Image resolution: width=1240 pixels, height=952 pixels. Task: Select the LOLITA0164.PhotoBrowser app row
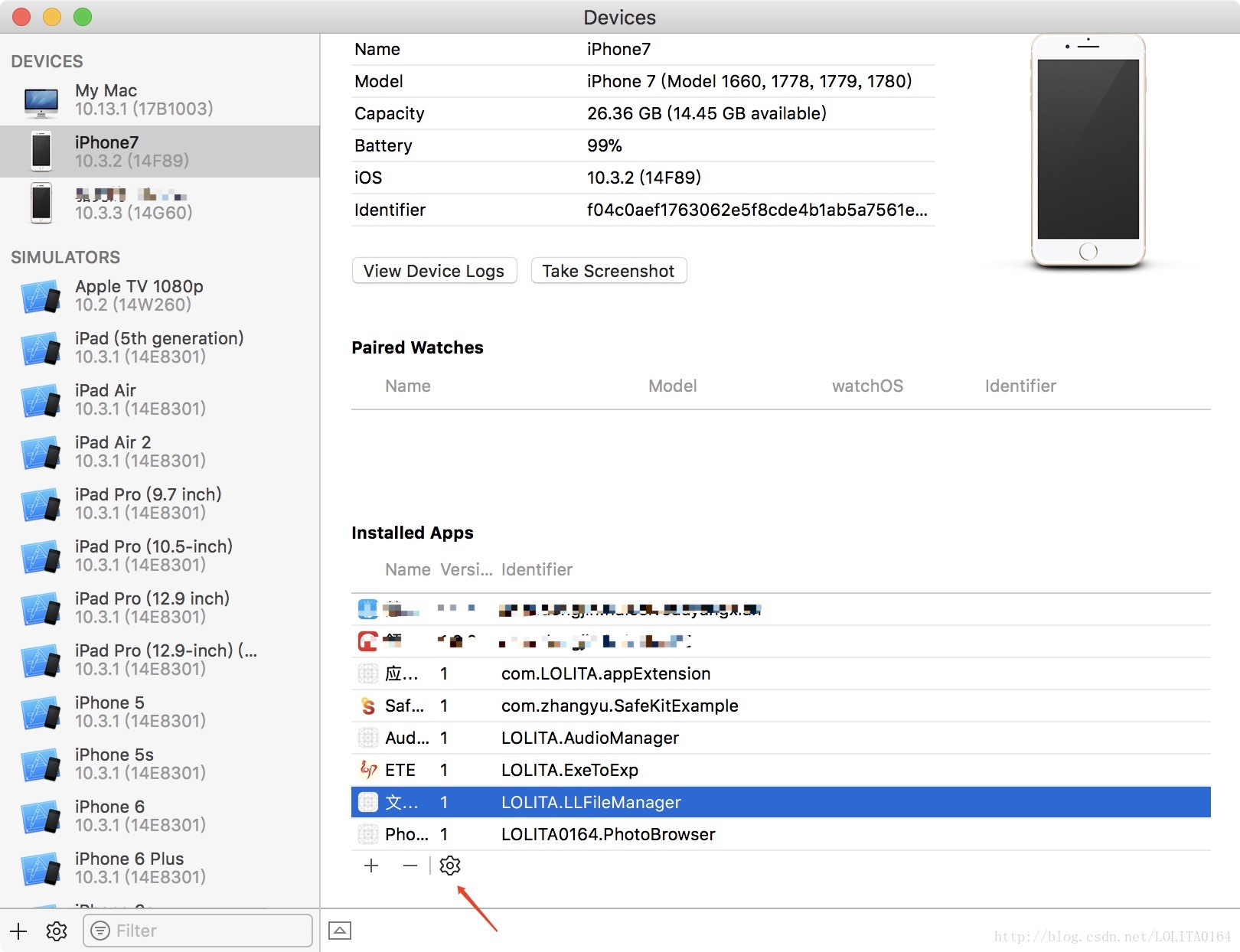[x=781, y=834]
